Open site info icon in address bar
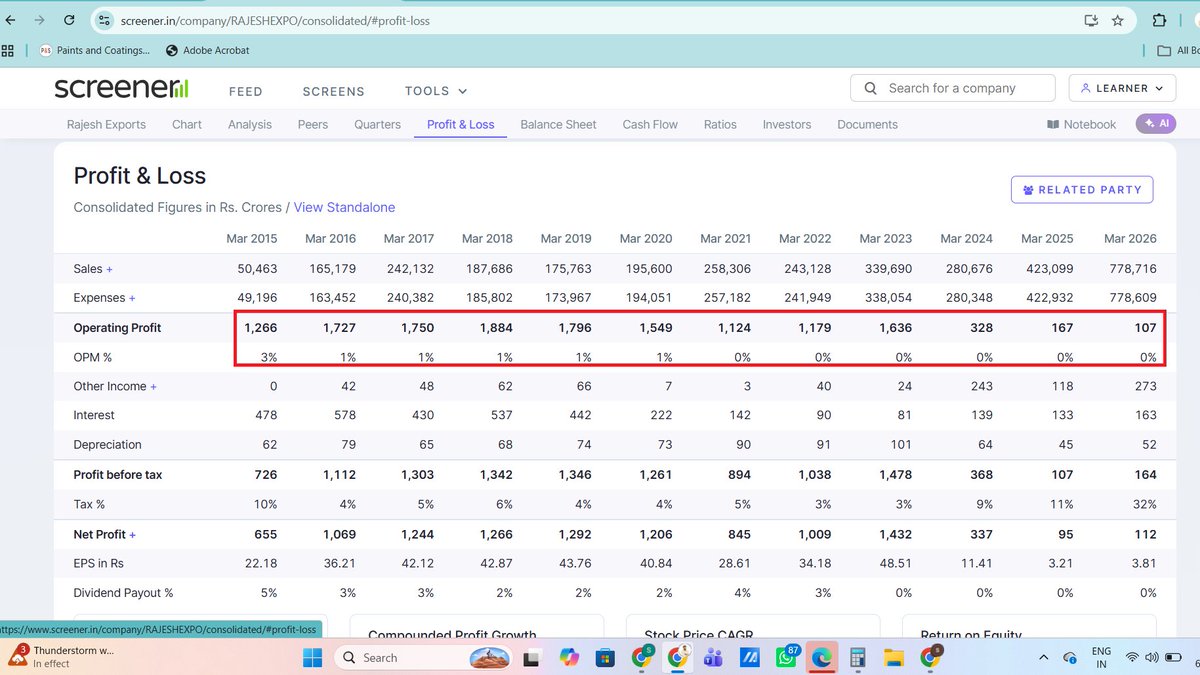Screen dimensions: 1200x675 click(104, 20)
